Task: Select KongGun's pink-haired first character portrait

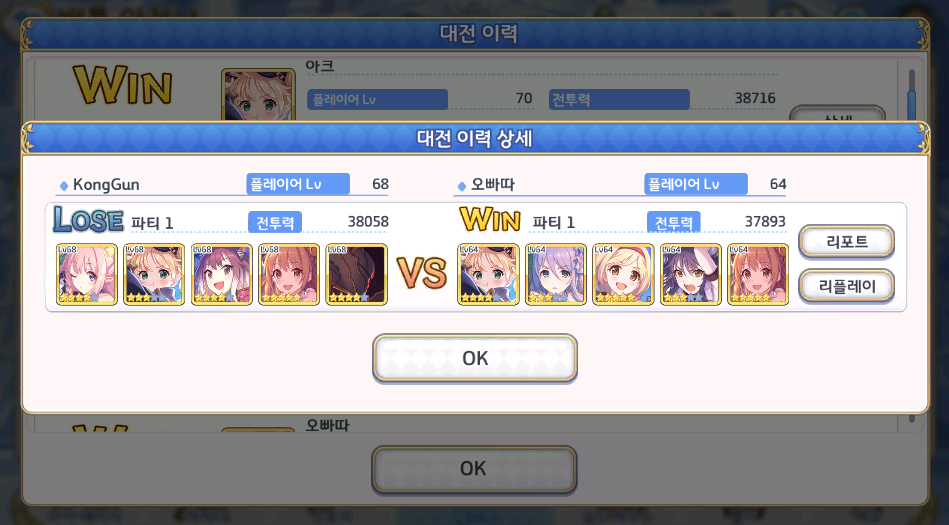Action: point(87,274)
